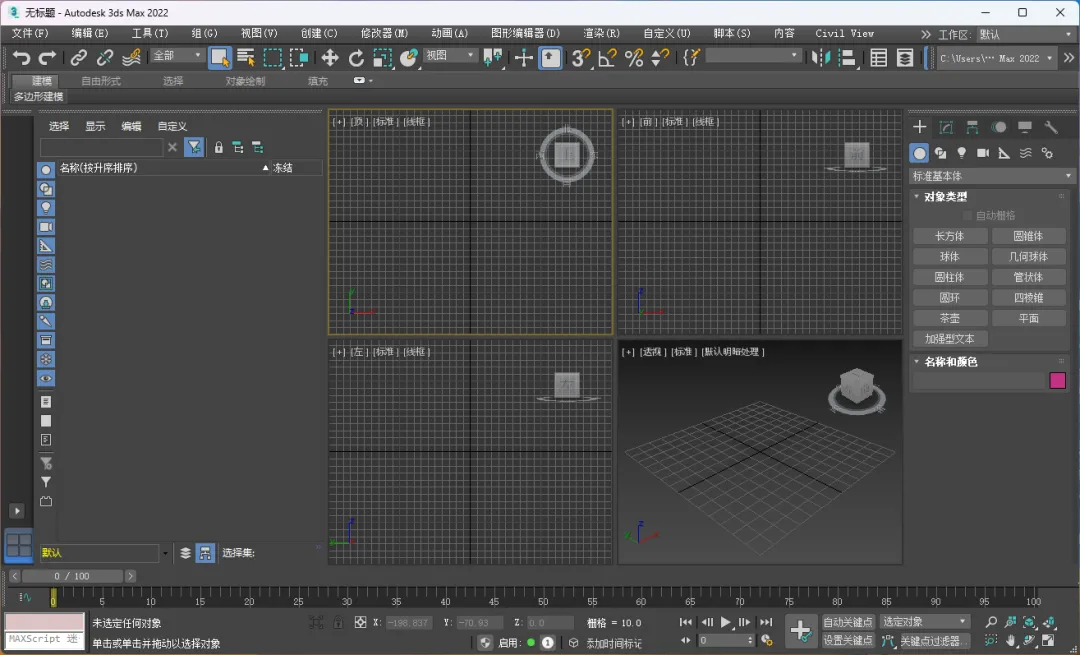Click the Mirror tool icon

pyautogui.click(x=822, y=58)
